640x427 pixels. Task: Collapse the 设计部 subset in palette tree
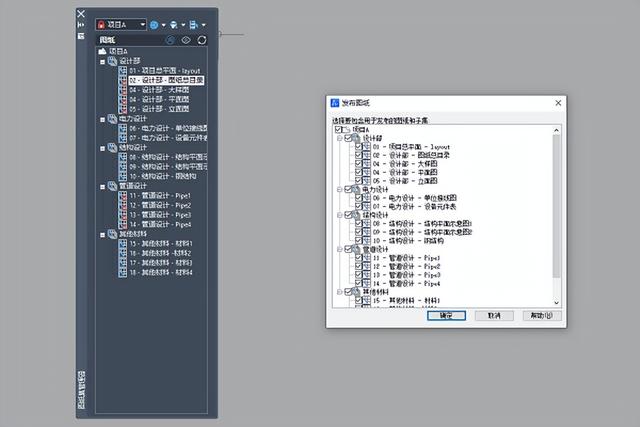[x=102, y=61]
